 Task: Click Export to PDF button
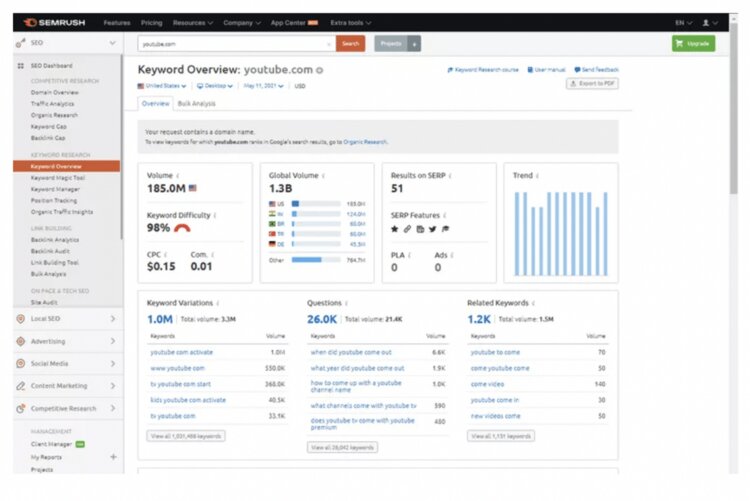click(x=593, y=84)
